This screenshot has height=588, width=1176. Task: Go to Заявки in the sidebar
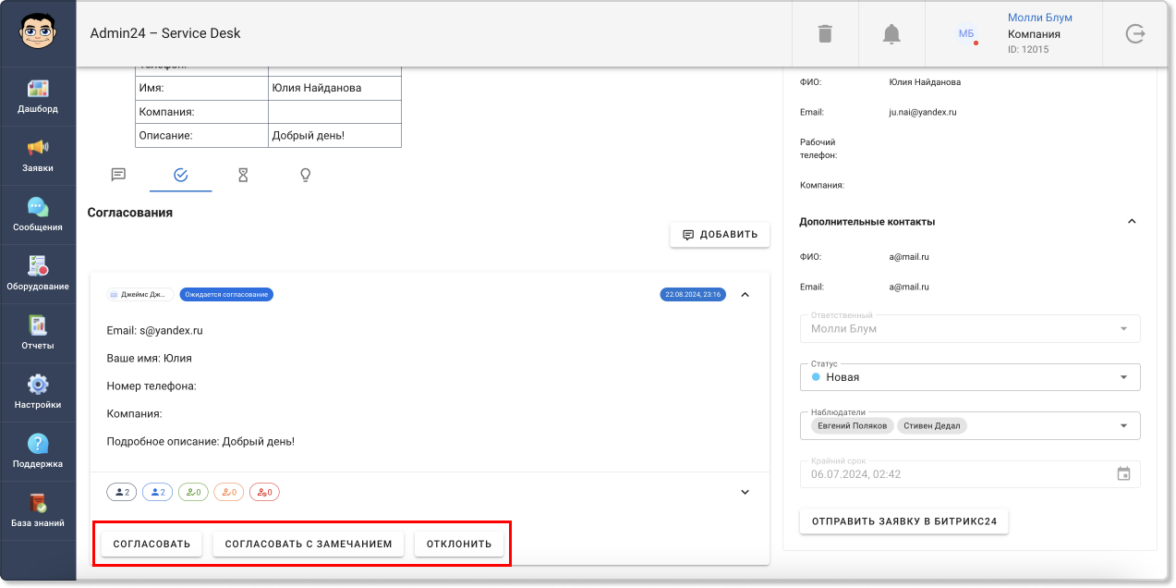tap(38, 156)
